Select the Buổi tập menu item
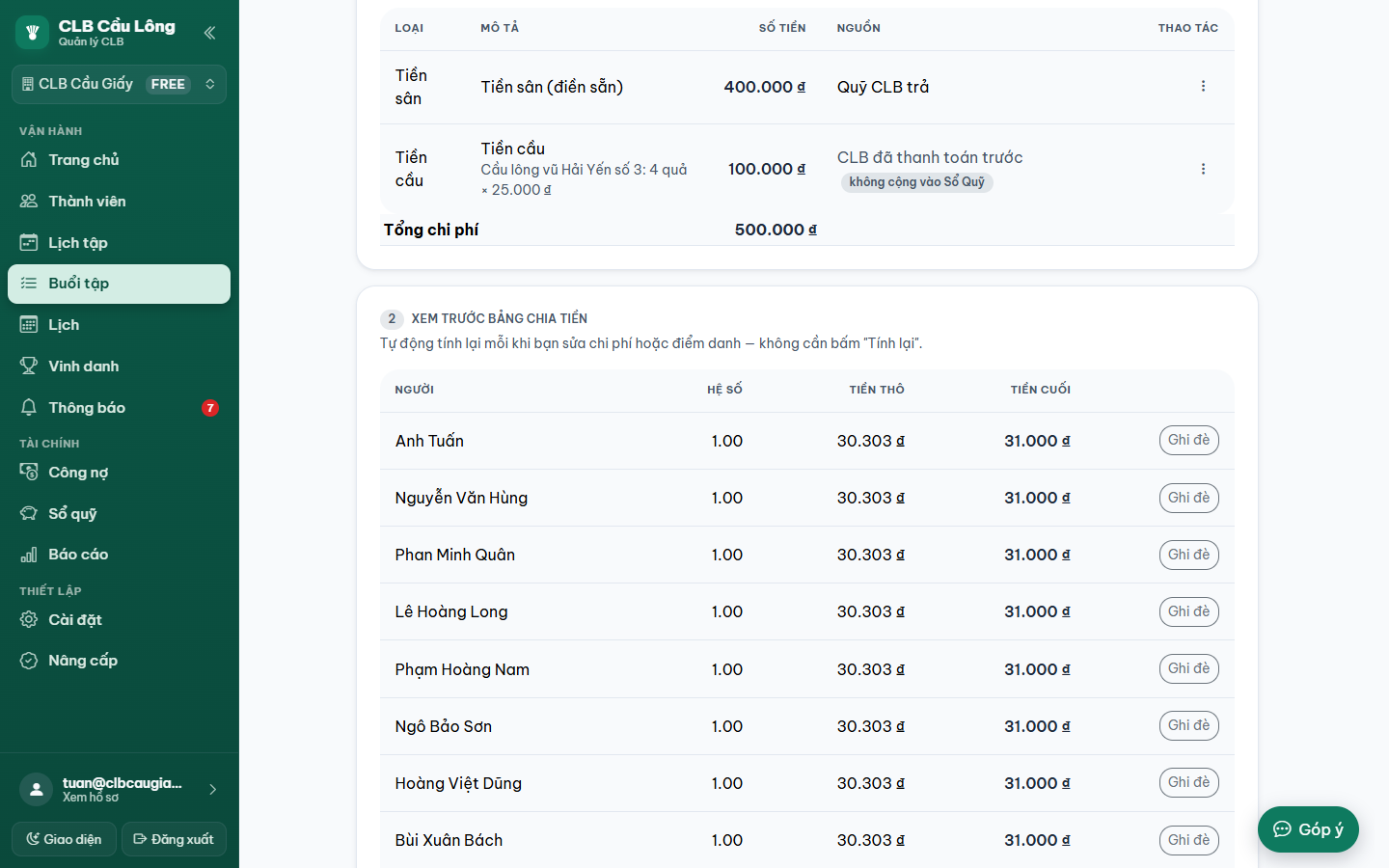The height and width of the screenshot is (868, 1389). tap(119, 284)
